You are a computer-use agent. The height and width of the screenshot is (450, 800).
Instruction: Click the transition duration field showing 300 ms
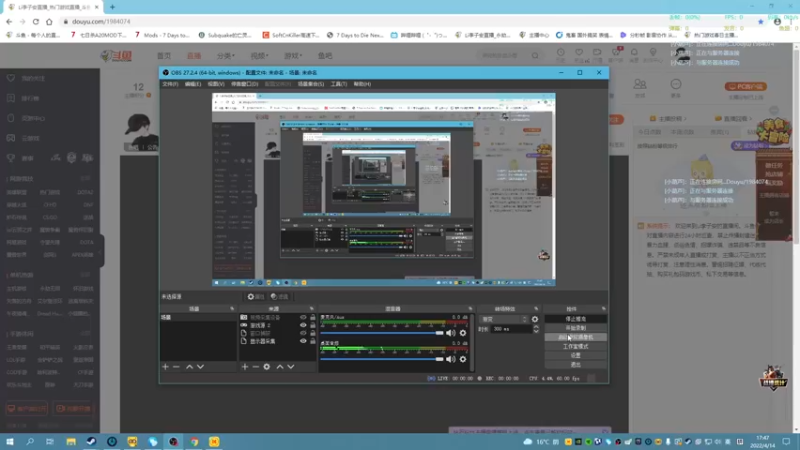[x=511, y=330]
